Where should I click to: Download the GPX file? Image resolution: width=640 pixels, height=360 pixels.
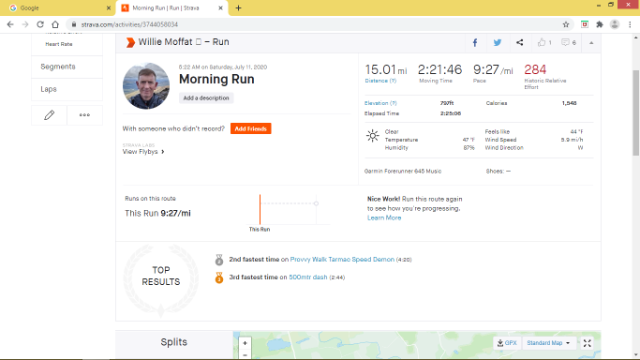pyautogui.click(x=507, y=343)
